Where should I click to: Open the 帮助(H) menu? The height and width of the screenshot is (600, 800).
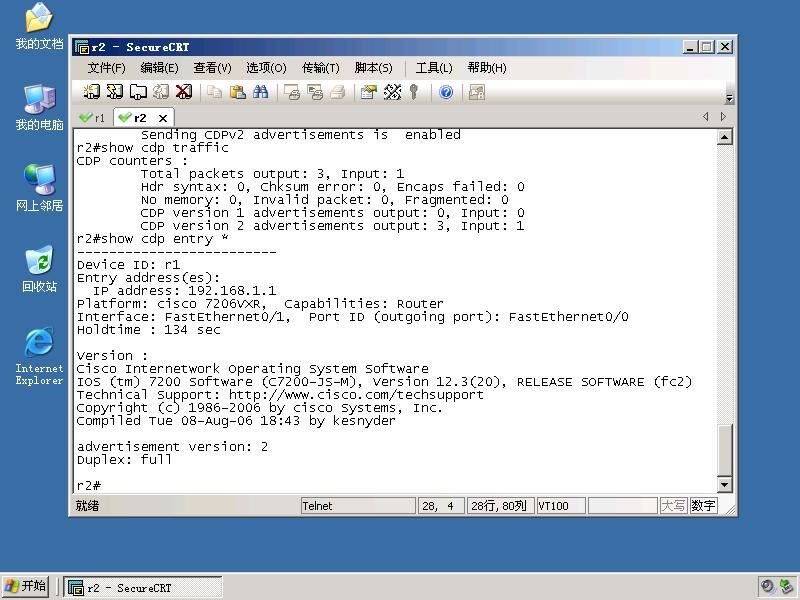point(487,68)
